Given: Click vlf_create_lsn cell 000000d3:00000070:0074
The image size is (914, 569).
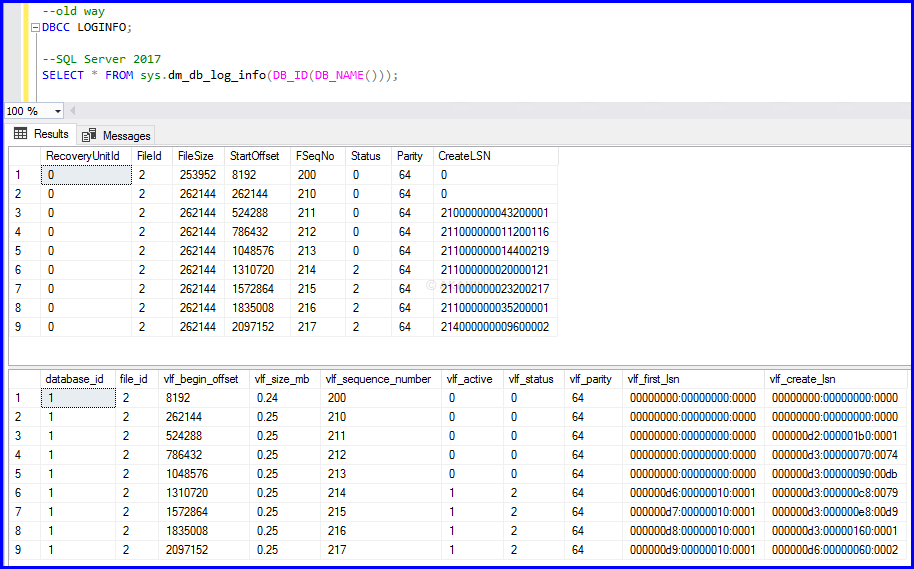Looking at the screenshot, I should pyautogui.click(x=836, y=455).
